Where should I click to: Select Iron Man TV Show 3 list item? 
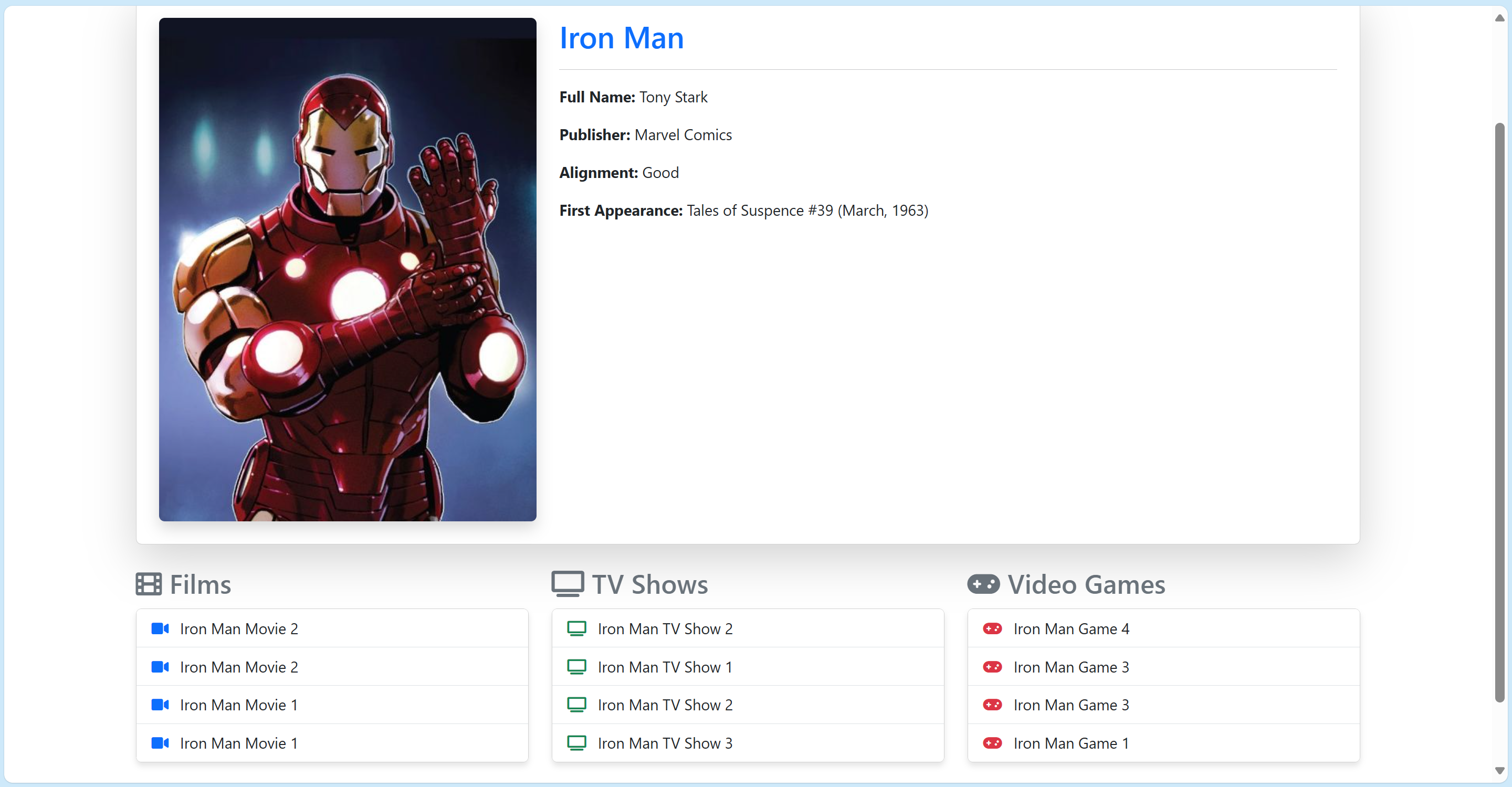tap(665, 743)
